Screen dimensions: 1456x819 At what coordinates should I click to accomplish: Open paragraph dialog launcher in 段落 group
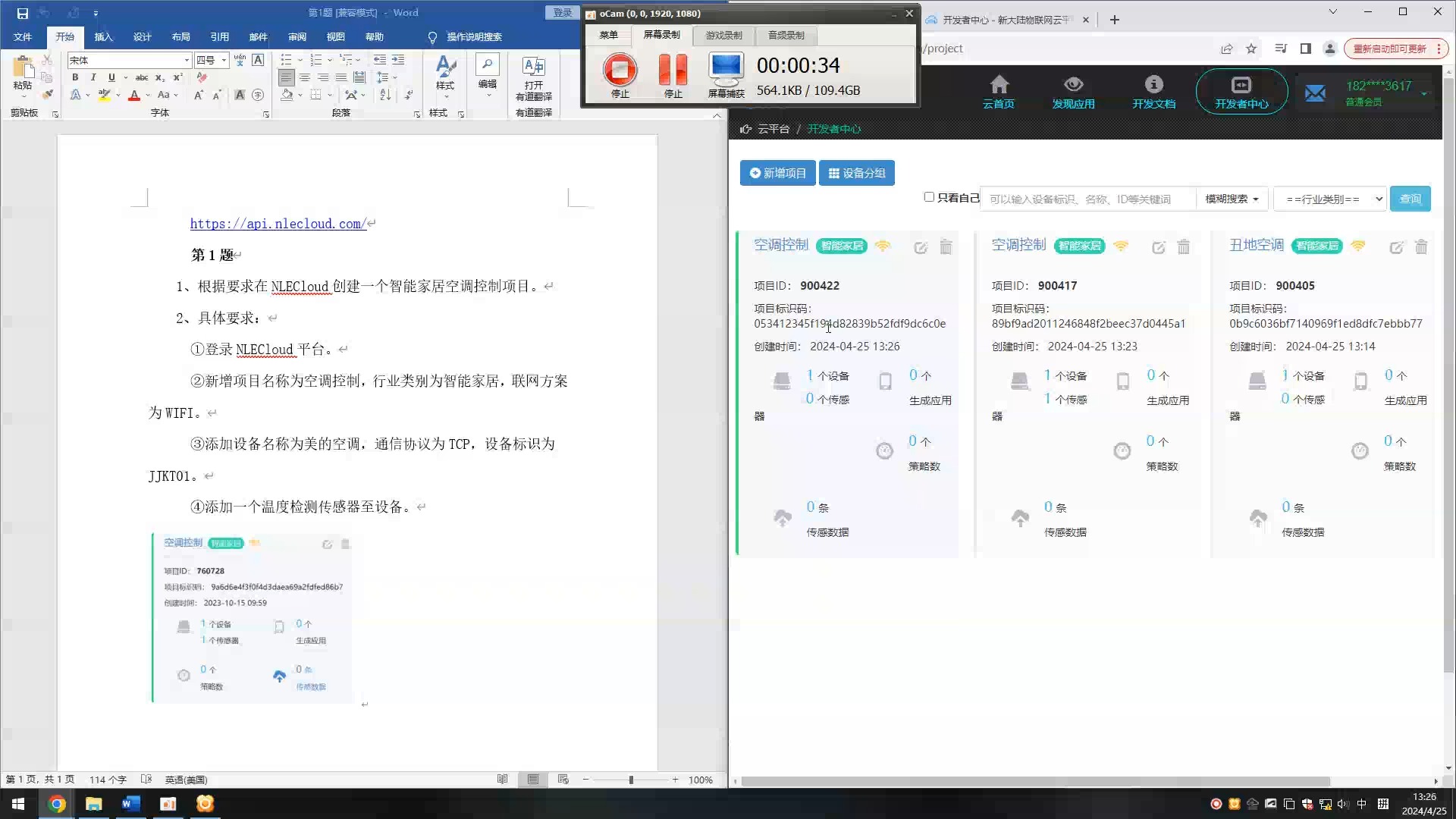pos(417,114)
